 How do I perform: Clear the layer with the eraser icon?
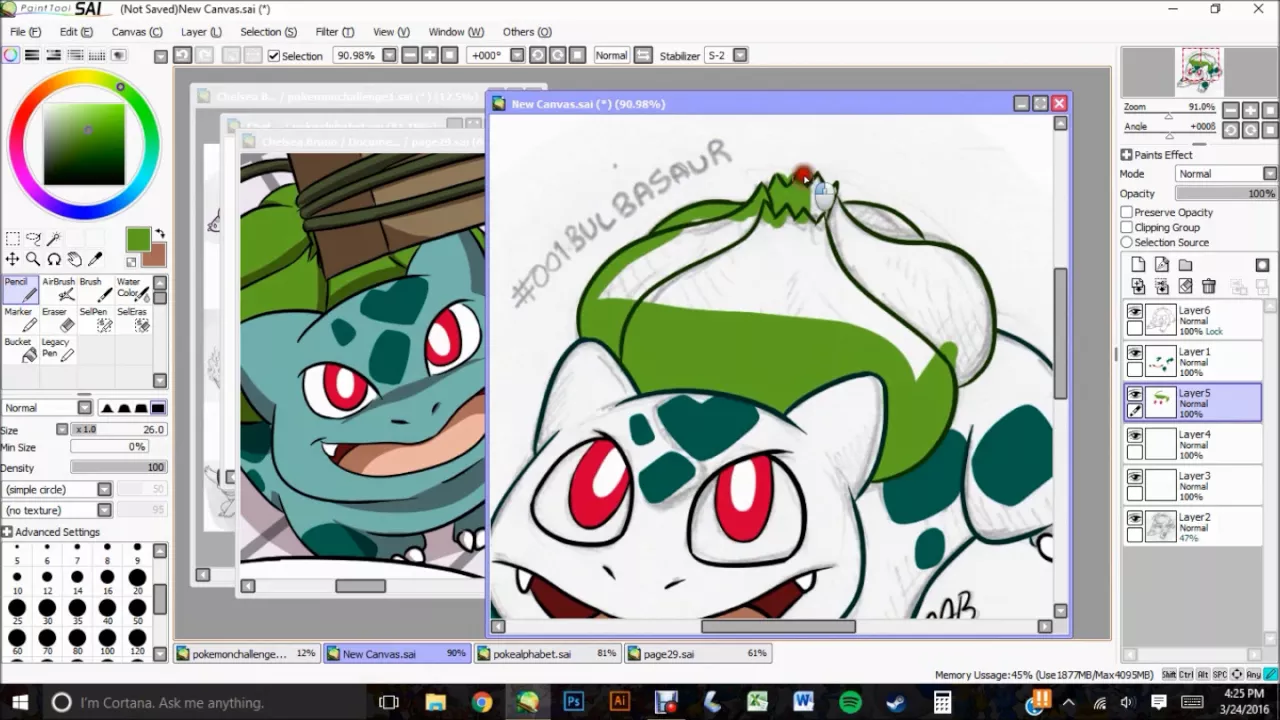tap(1185, 287)
